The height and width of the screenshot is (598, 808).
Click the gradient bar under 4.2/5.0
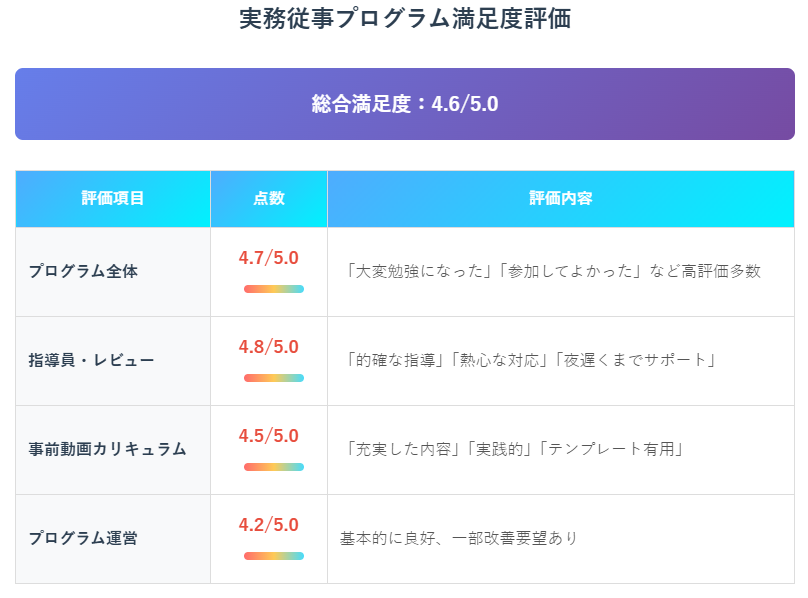tap(274, 556)
